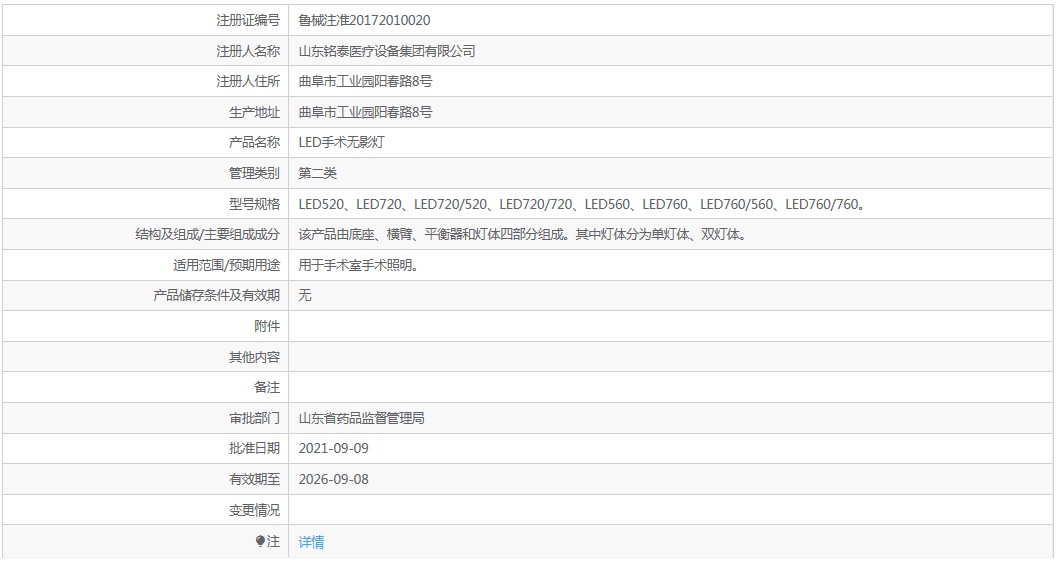Click the 管理类别 label
Image resolution: width=1057 pixels, height=562 pixels.
click(254, 173)
